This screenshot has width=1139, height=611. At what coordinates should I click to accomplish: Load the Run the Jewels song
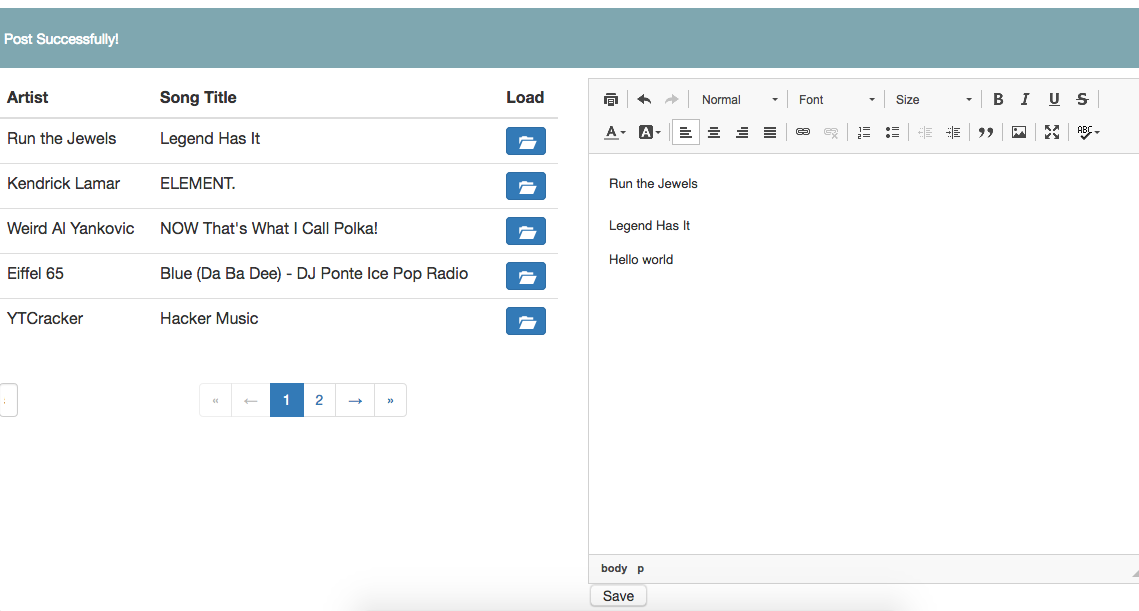[x=526, y=141]
